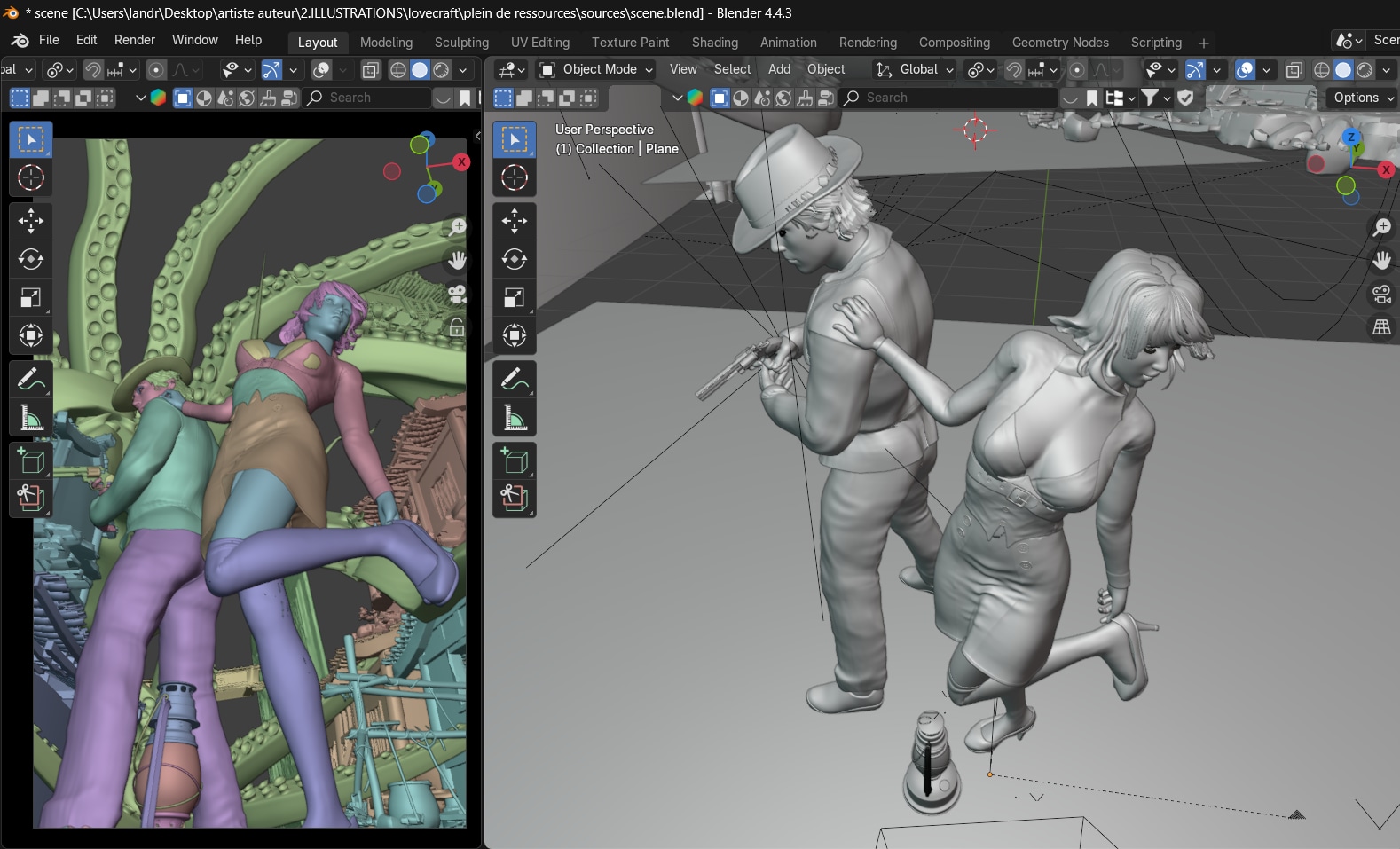The height and width of the screenshot is (849, 1400).
Task: Open the Add menu in right viewport
Action: [x=780, y=69]
